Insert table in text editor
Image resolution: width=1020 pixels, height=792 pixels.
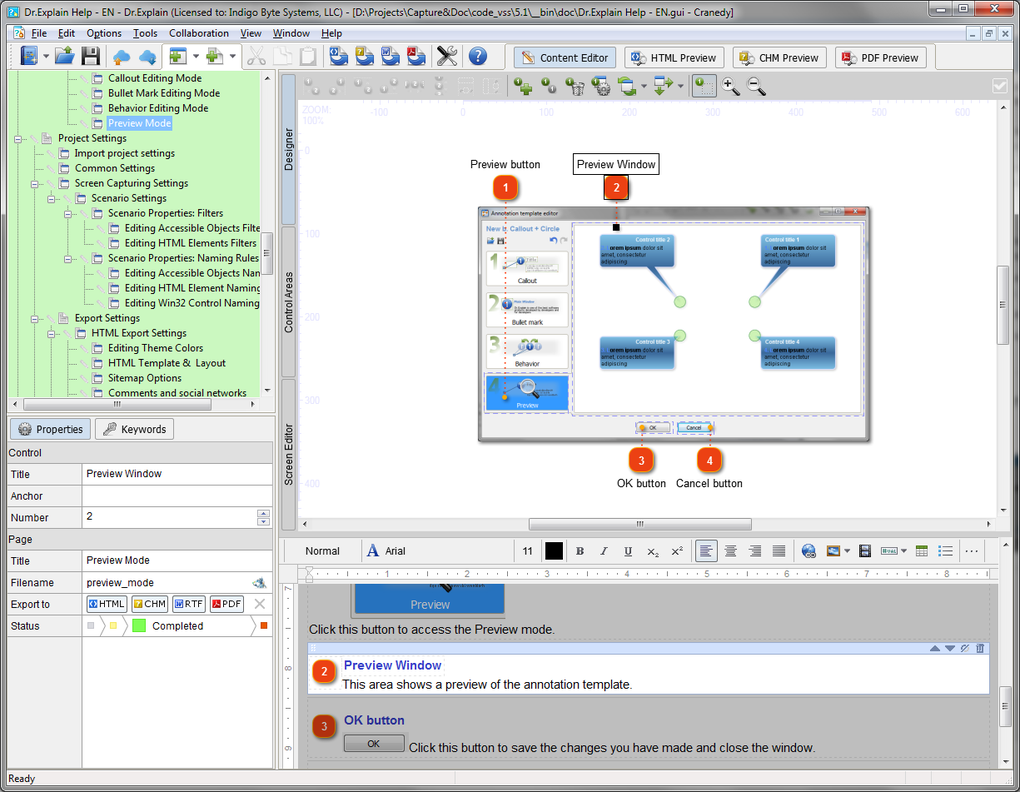[x=922, y=551]
